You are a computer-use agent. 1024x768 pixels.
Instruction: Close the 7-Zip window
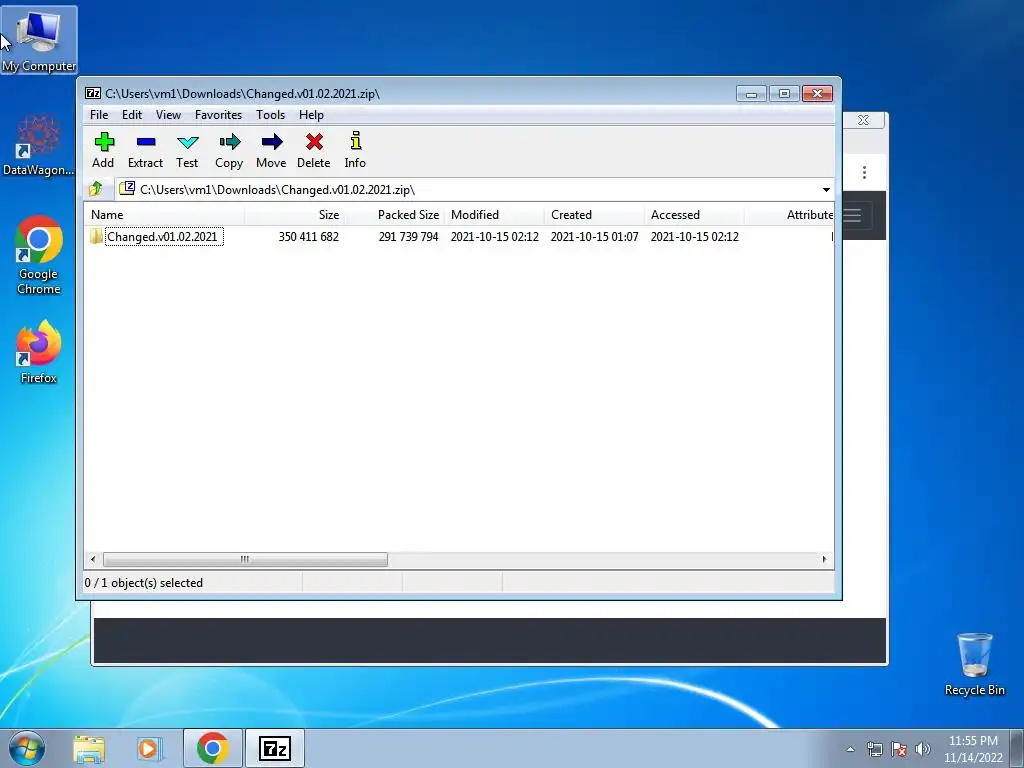click(x=817, y=94)
